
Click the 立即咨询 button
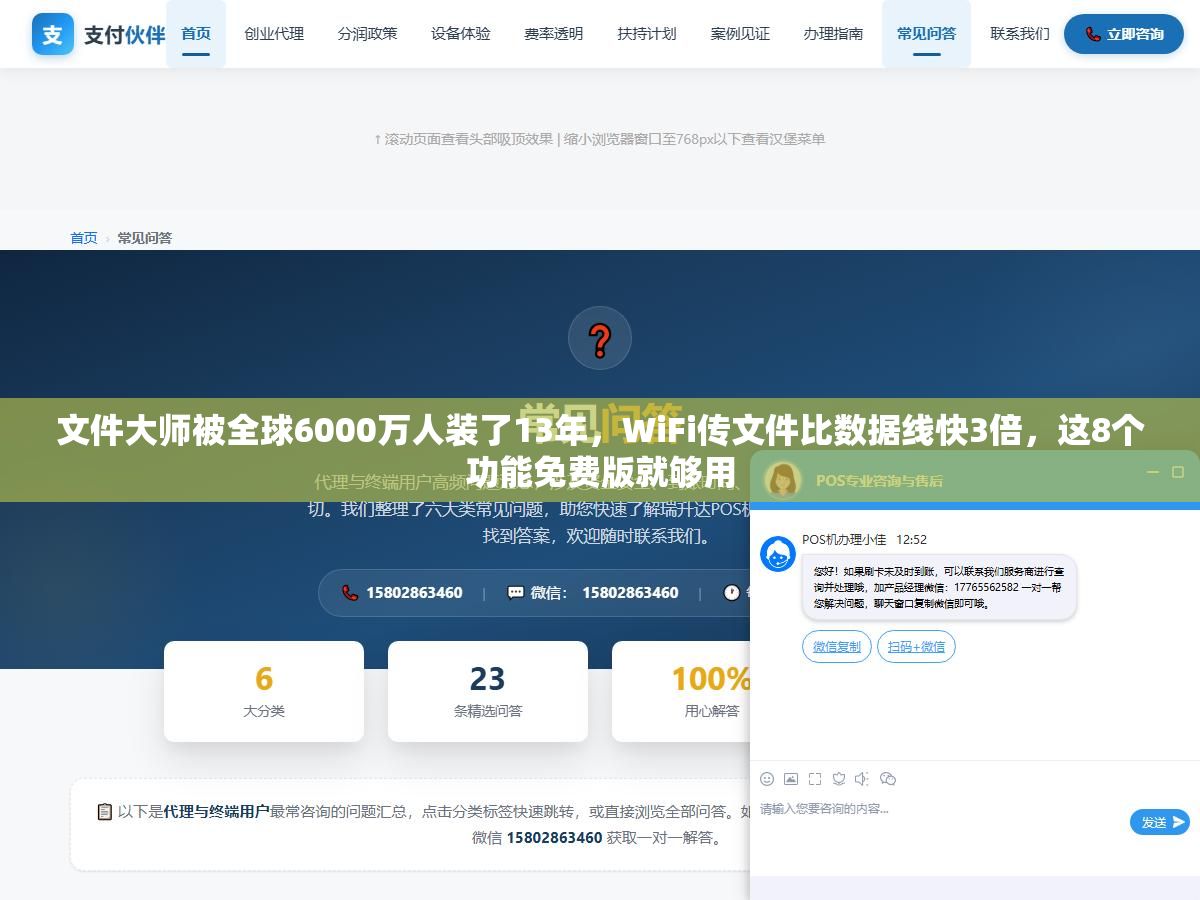[1124, 34]
